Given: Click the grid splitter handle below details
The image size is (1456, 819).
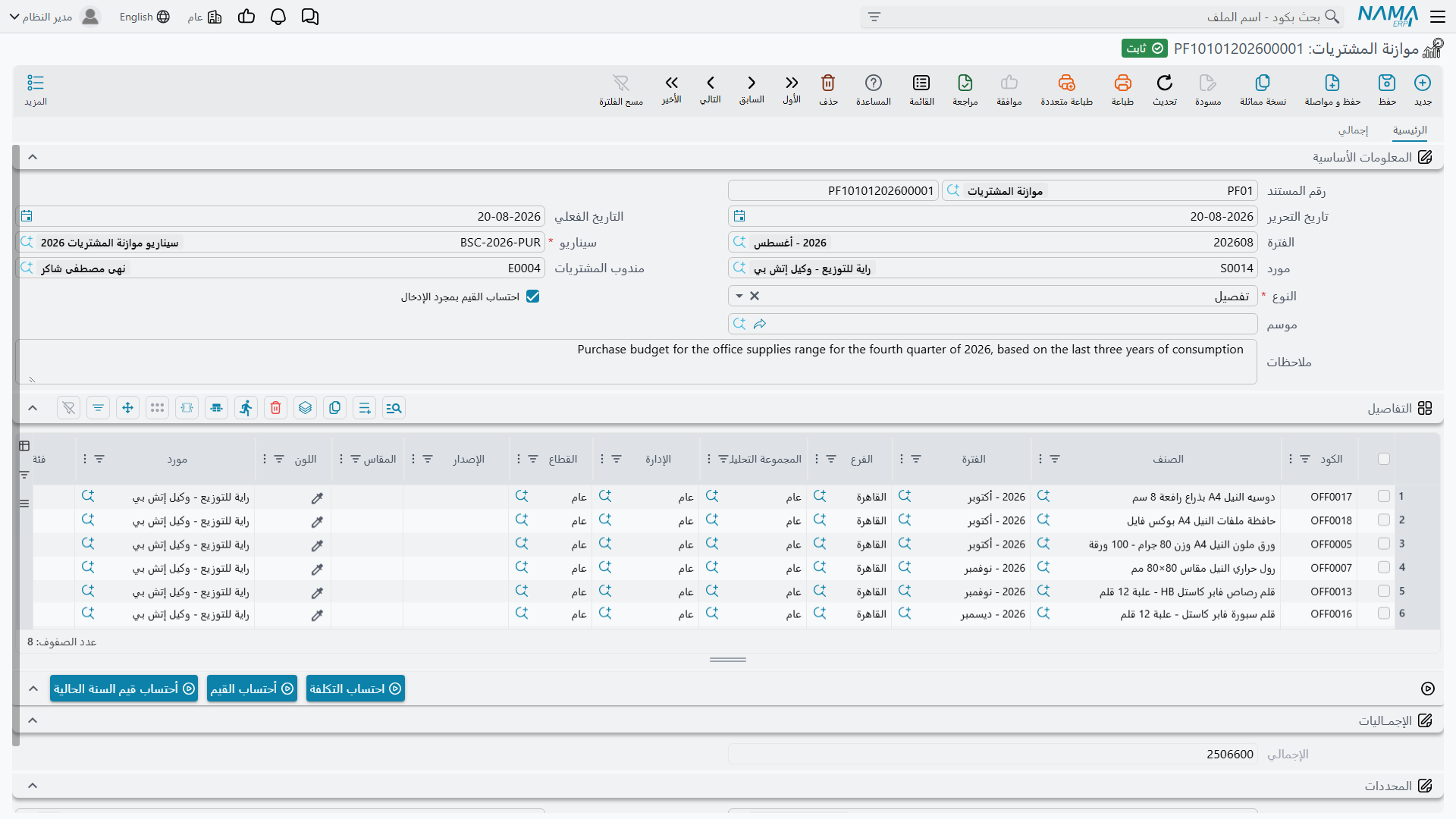Looking at the screenshot, I should 728,660.
